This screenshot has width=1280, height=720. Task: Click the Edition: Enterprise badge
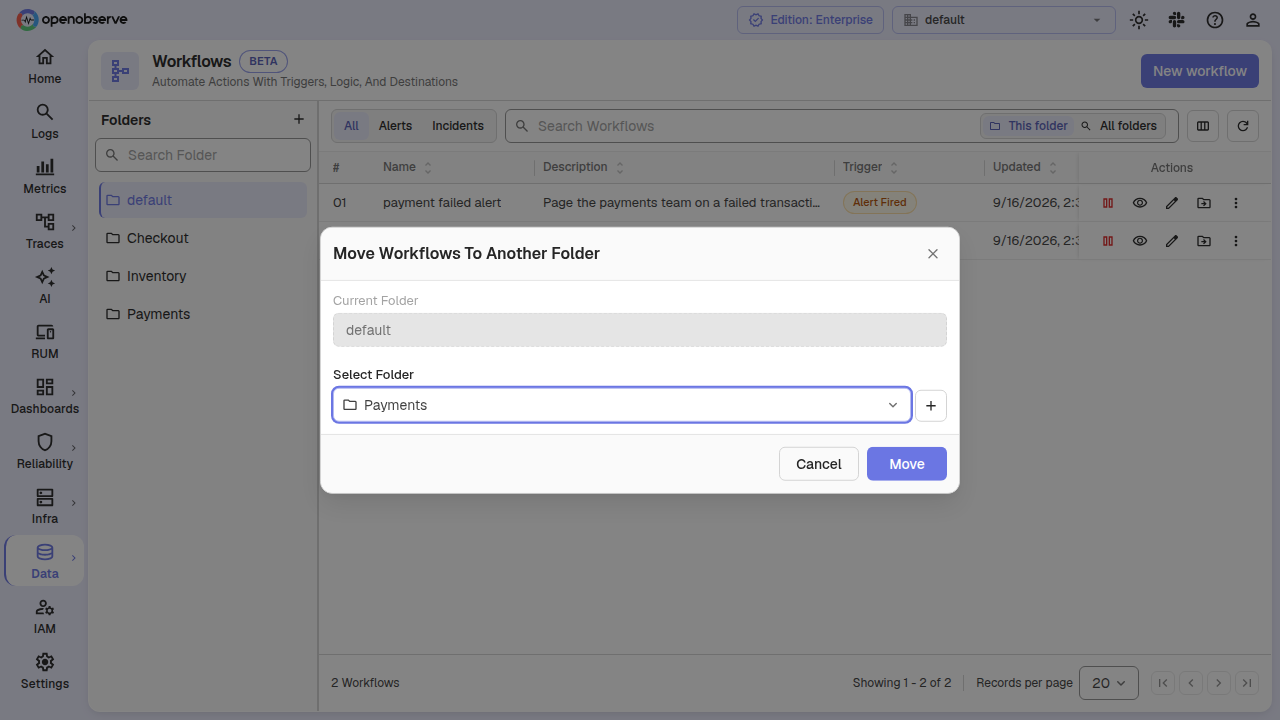(811, 20)
